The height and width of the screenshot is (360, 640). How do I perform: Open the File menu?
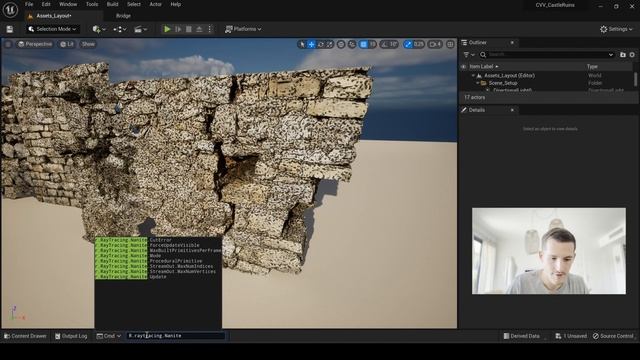tap(29, 4)
